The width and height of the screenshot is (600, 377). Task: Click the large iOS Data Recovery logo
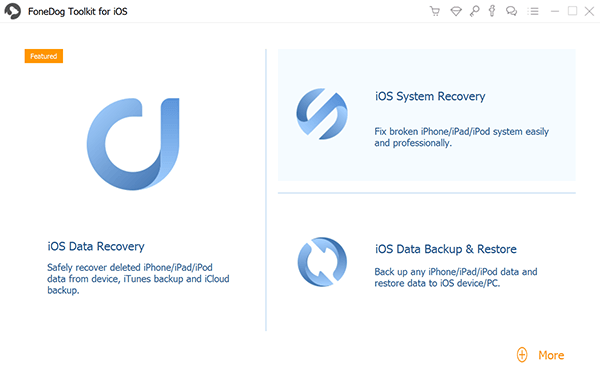point(133,144)
